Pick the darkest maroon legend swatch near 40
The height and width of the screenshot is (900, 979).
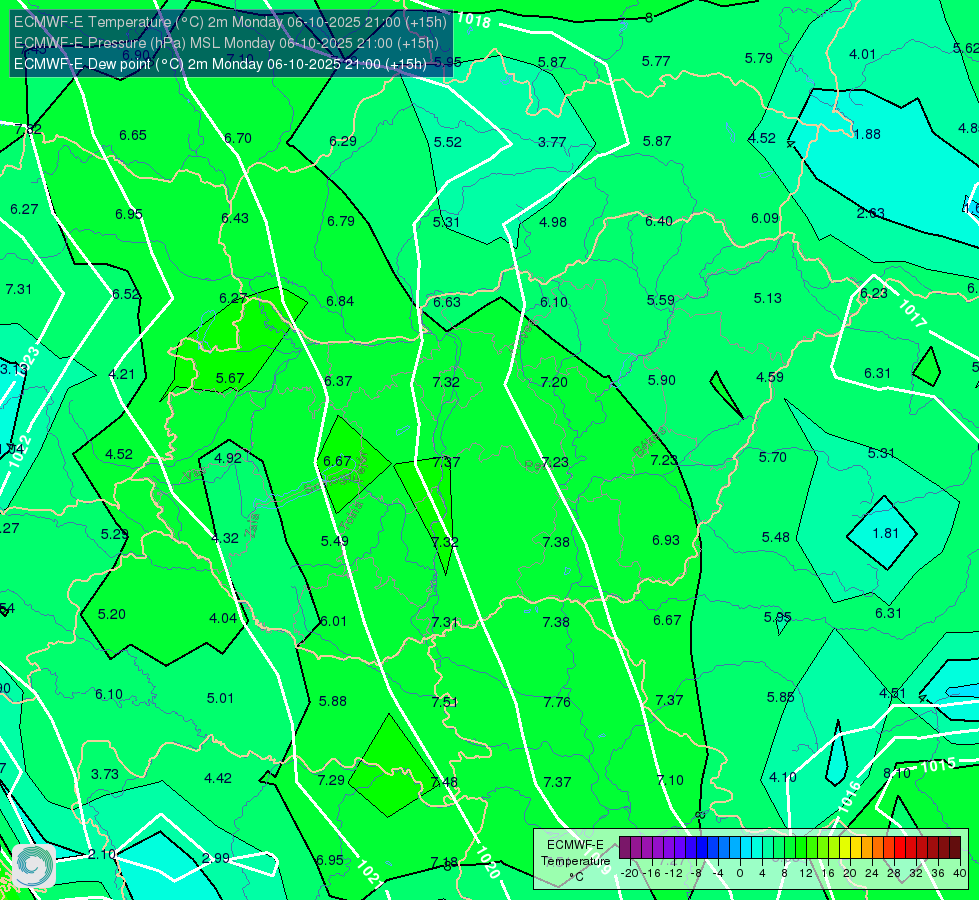pyautogui.click(x=955, y=848)
